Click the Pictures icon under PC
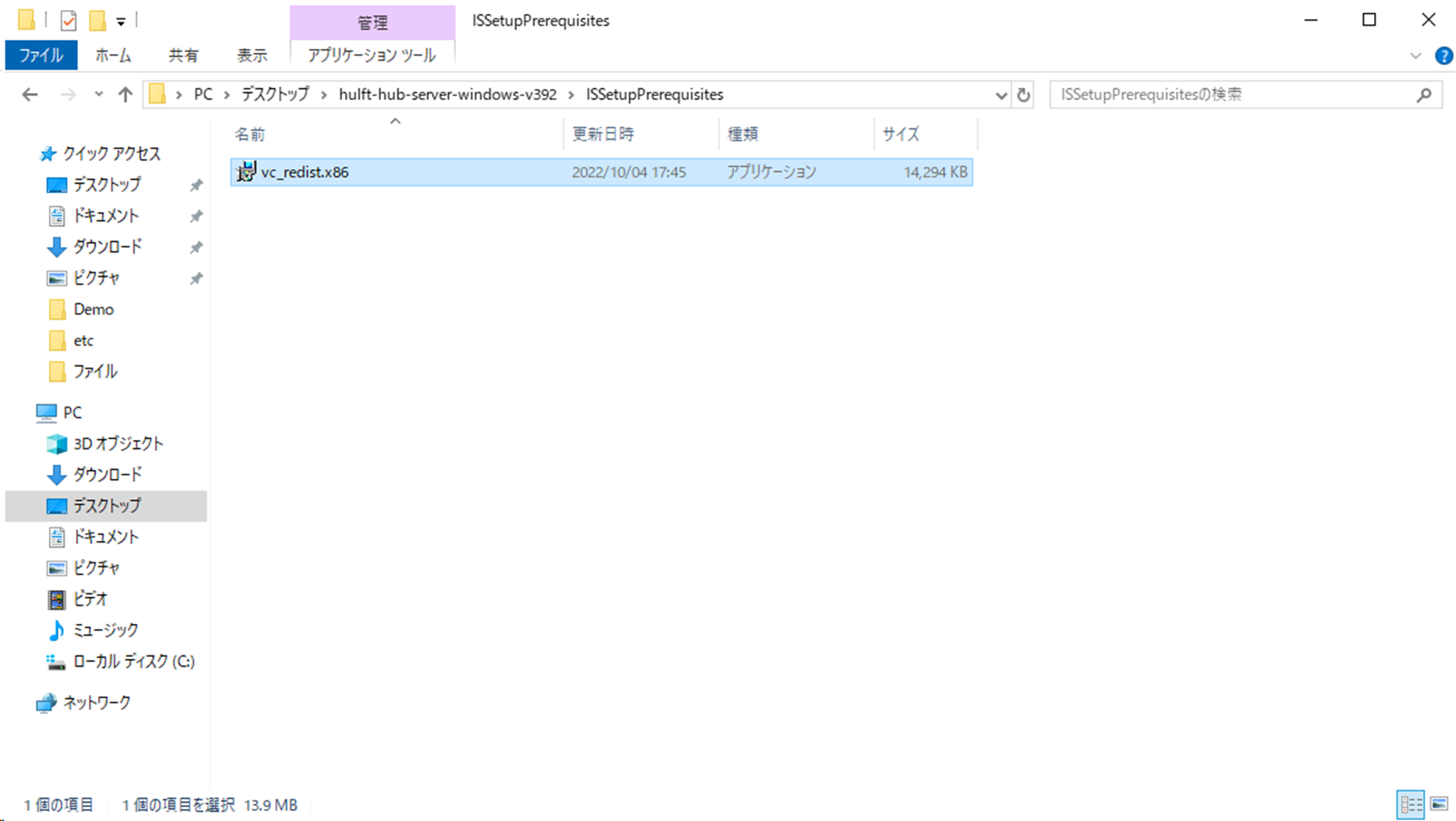 (x=56, y=567)
